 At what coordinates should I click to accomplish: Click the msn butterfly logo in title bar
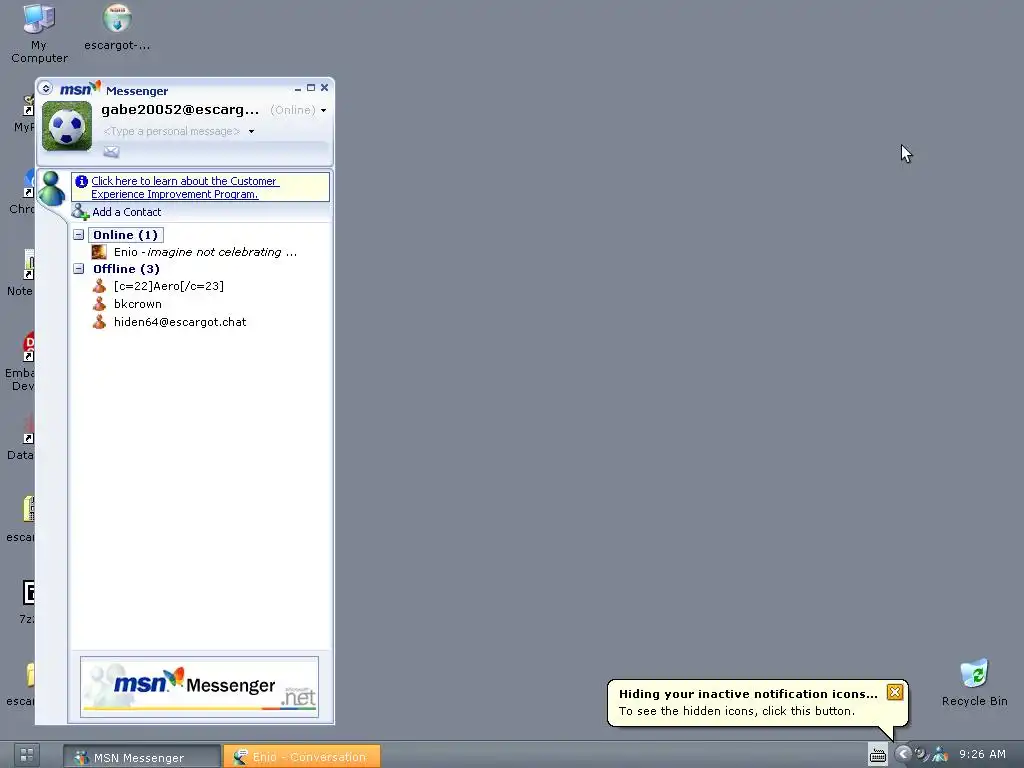[x=80, y=88]
